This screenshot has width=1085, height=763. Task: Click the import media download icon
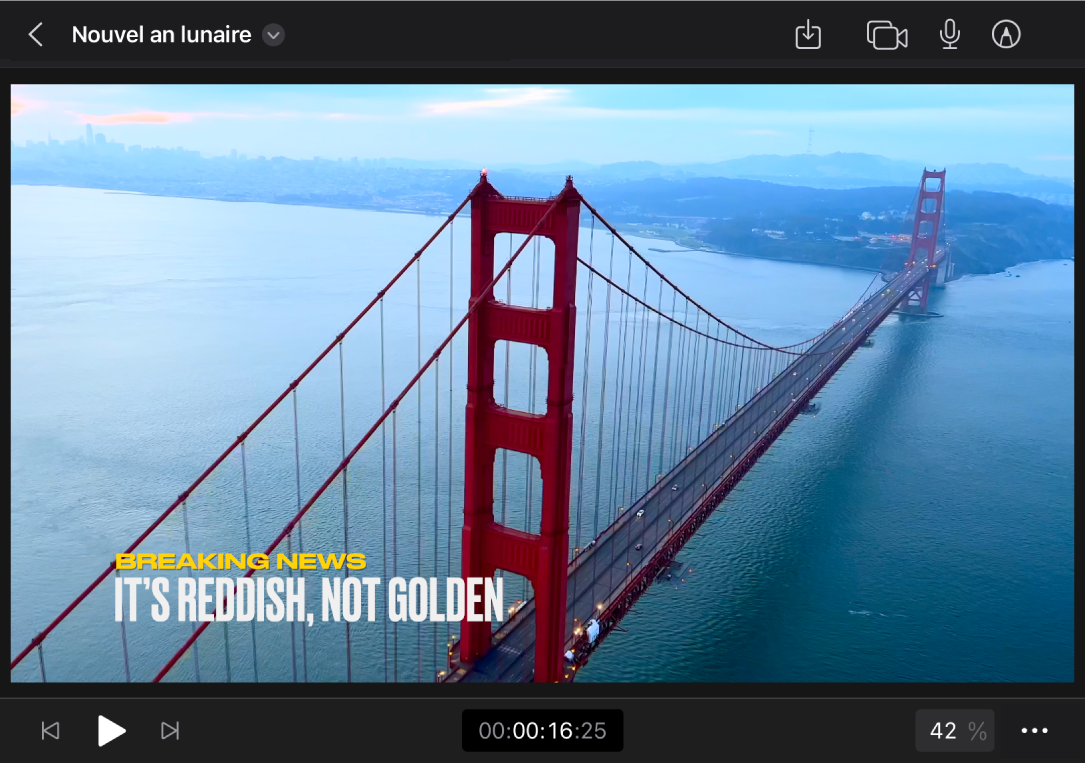point(808,35)
